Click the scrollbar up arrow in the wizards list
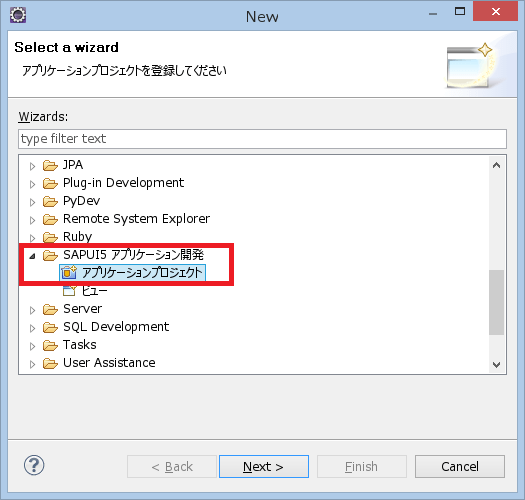The width and height of the screenshot is (525, 500). pos(497,165)
